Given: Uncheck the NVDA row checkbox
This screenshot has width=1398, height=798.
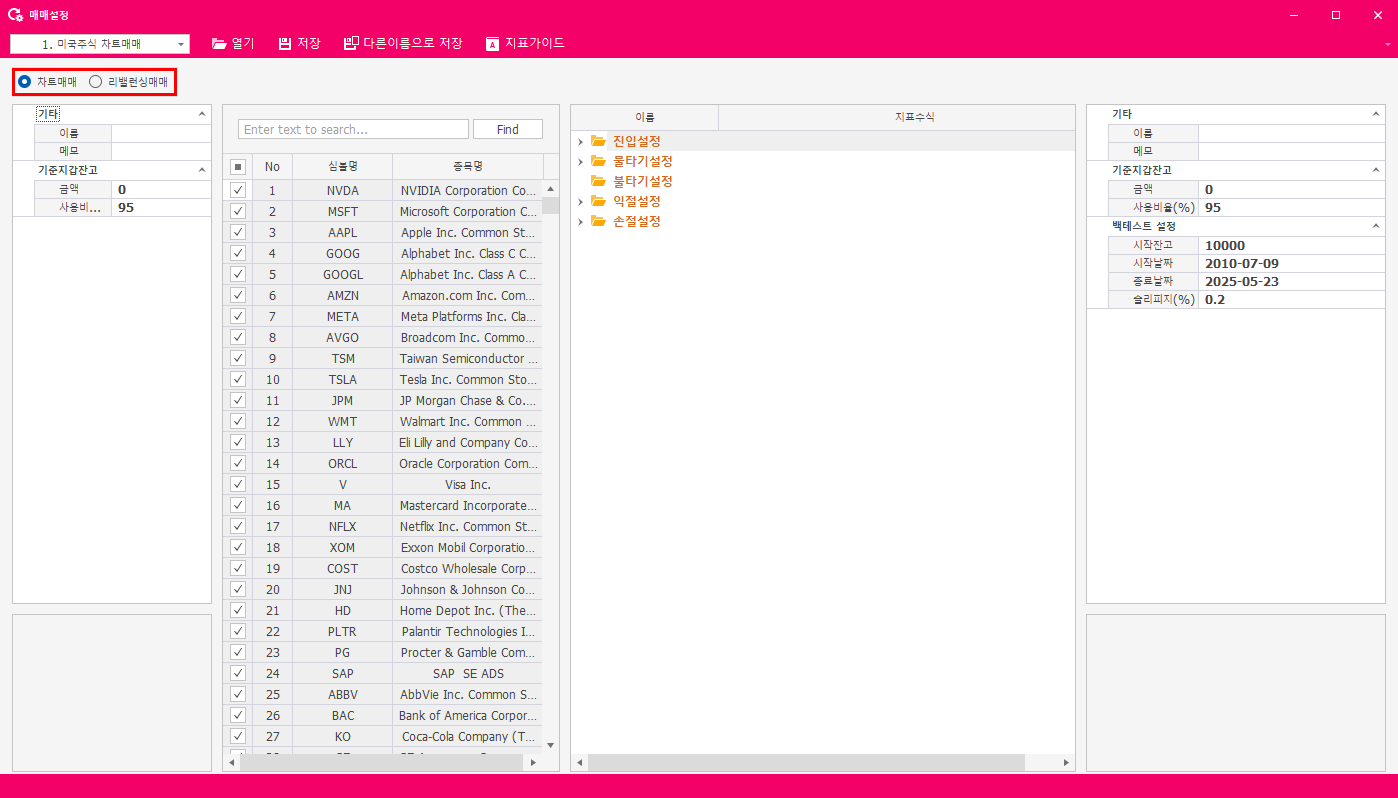Looking at the screenshot, I should click(237, 190).
